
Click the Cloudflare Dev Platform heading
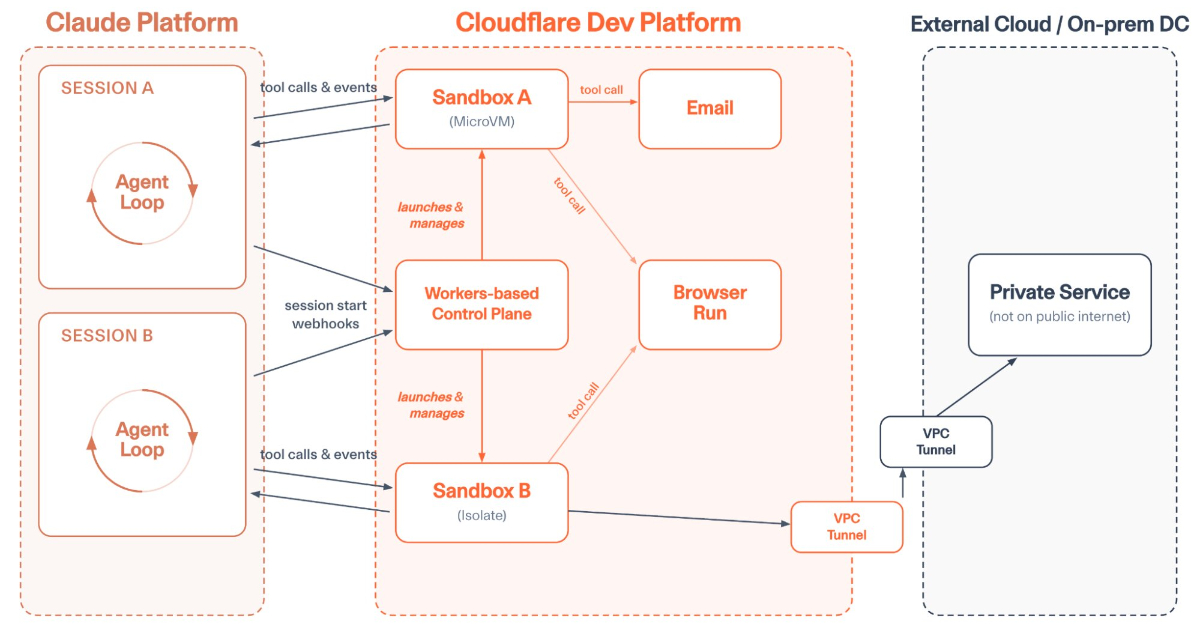click(x=598, y=22)
